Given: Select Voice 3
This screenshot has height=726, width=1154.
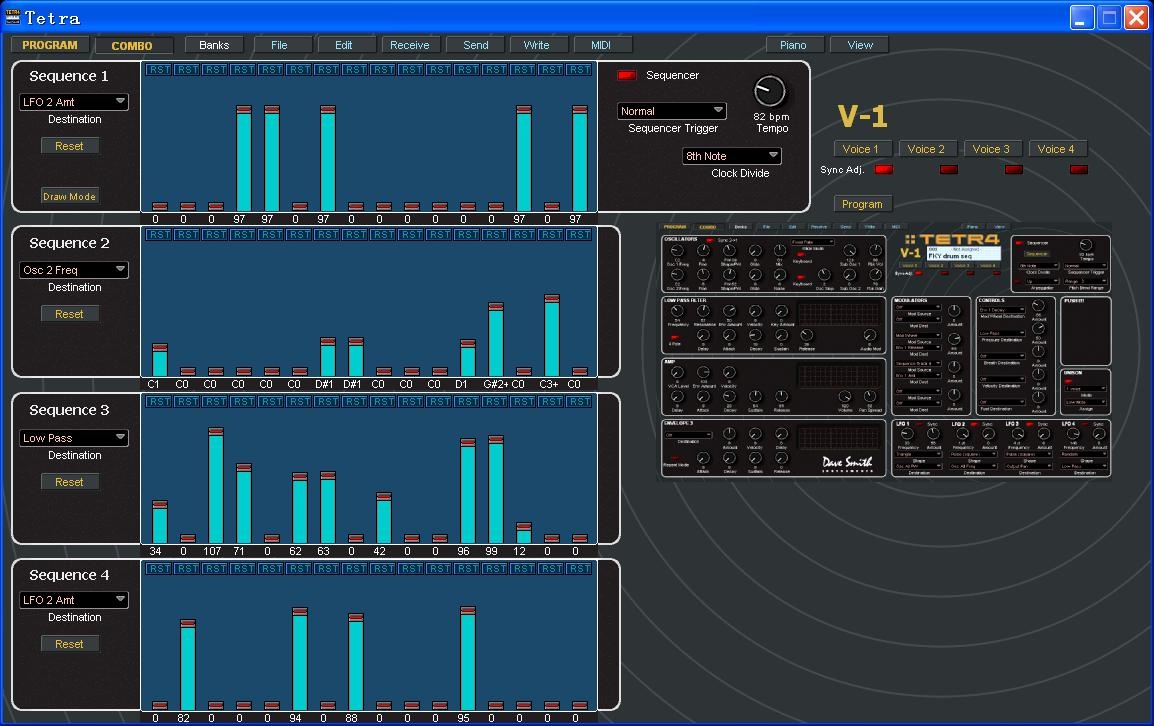Looking at the screenshot, I should pyautogui.click(x=991, y=149).
